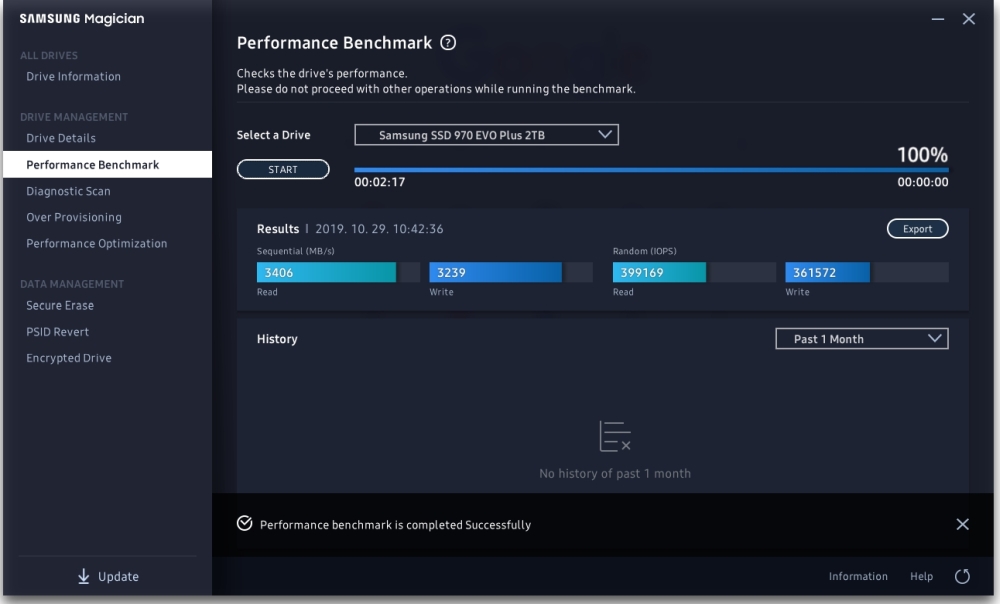Image resolution: width=1000 pixels, height=604 pixels.
Task: Click the benchmark progress bar
Action: point(651,170)
